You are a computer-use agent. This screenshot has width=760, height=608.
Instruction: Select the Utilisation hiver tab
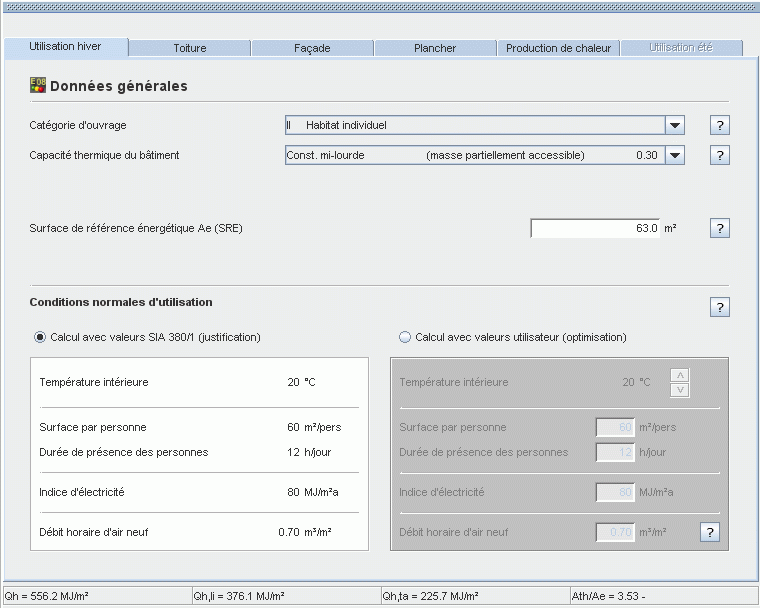coord(66,47)
